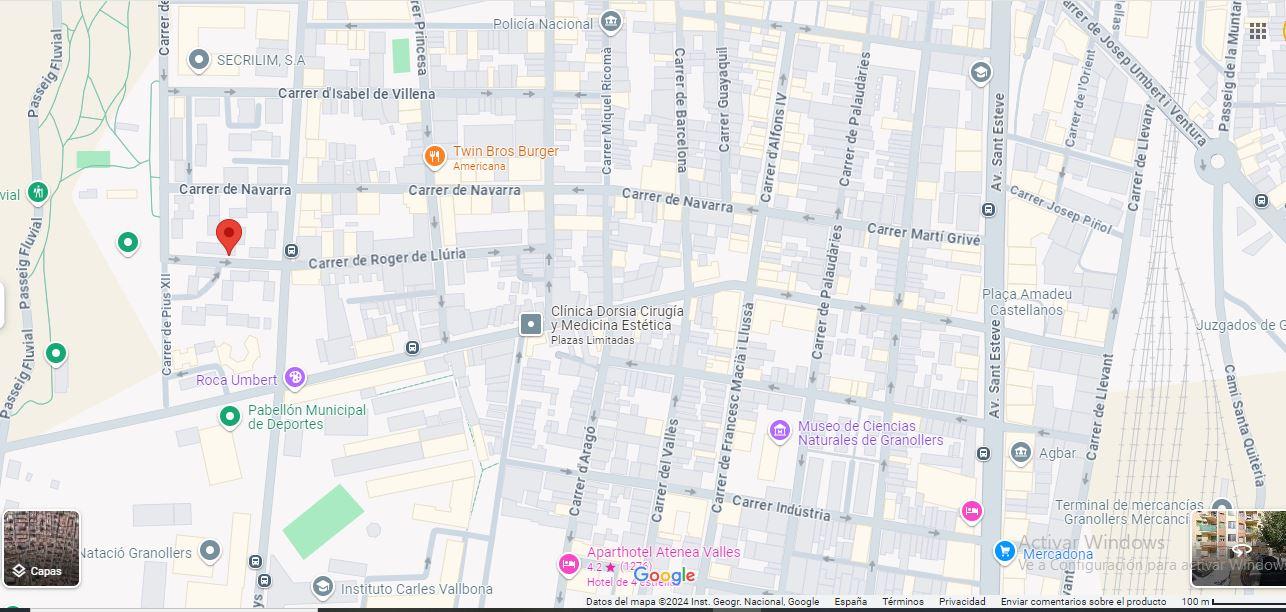Open Museo de Ciencias Naturales marker
Image resolution: width=1286 pixels, height=612 pixels.
pos(780,431)
